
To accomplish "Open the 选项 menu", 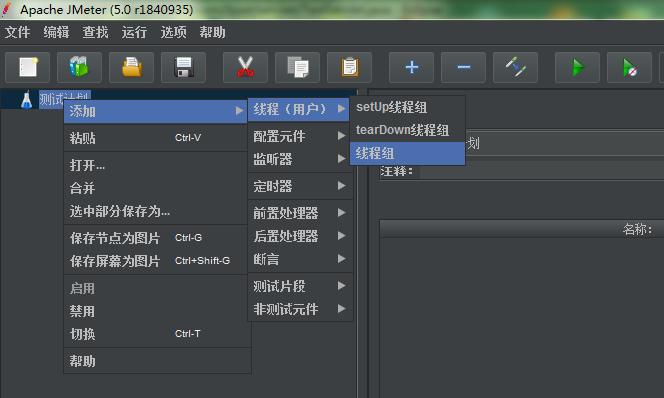I will (x=173, y=32).
